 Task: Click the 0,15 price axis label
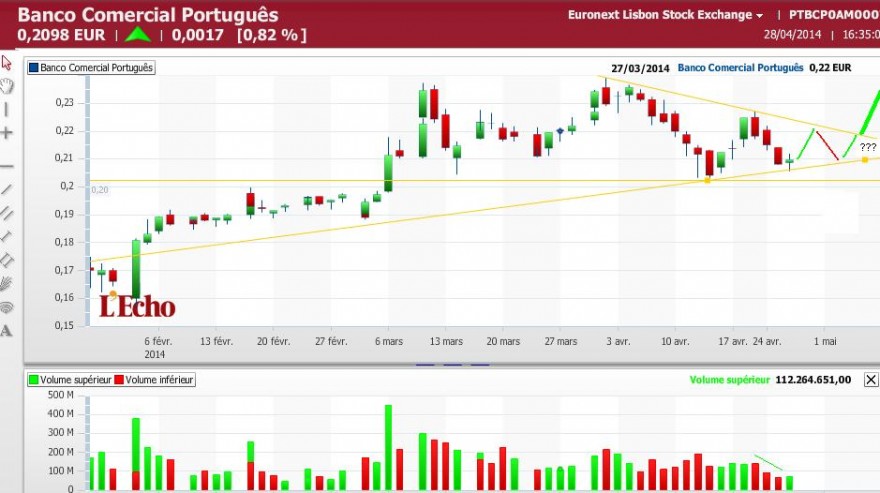65,325
